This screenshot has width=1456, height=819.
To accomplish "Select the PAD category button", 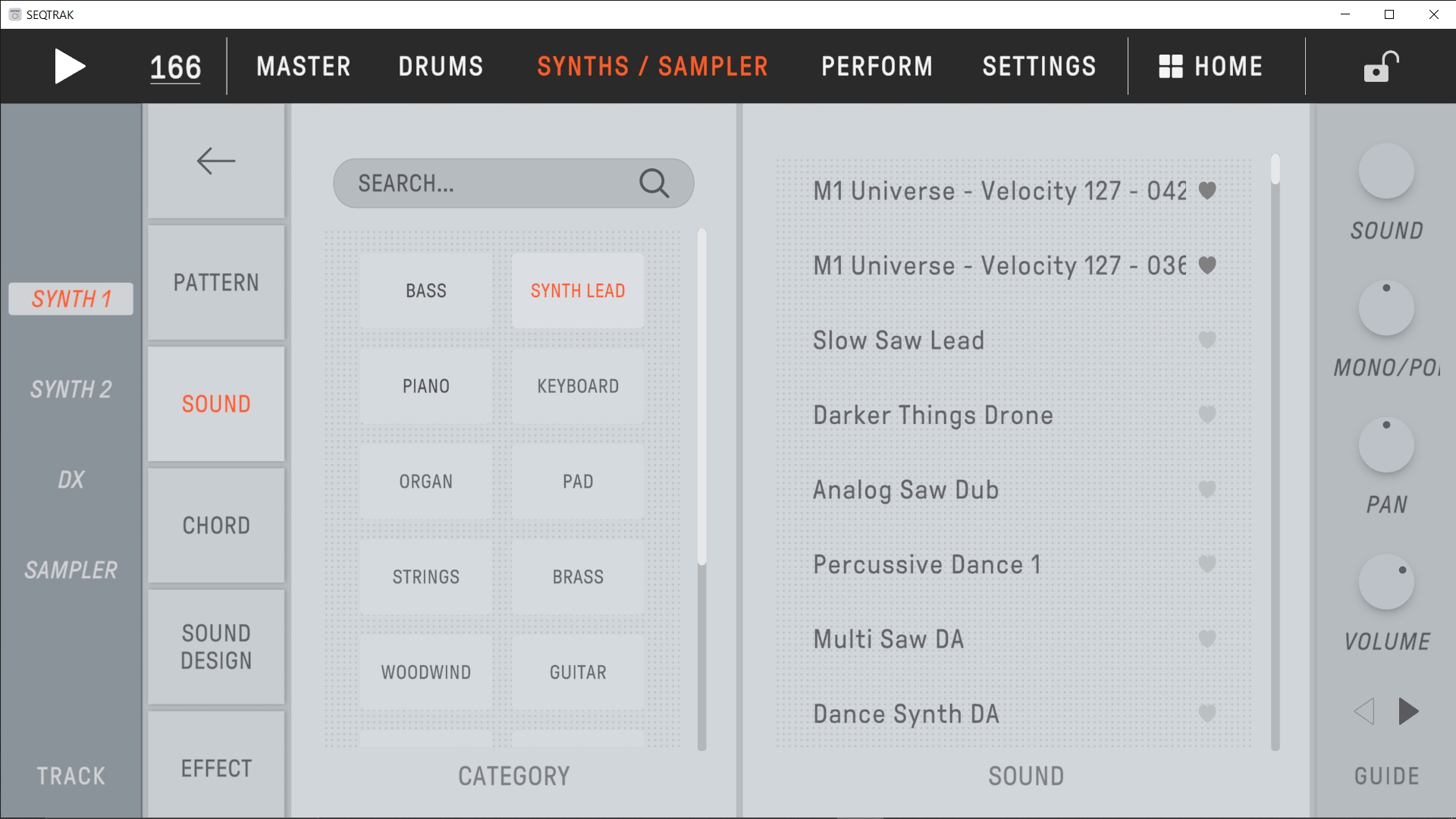I will click(x=578, y=482).
